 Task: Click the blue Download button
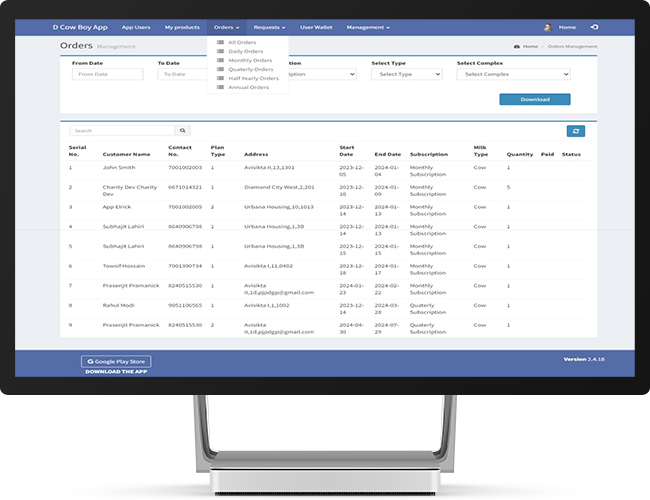535,99
